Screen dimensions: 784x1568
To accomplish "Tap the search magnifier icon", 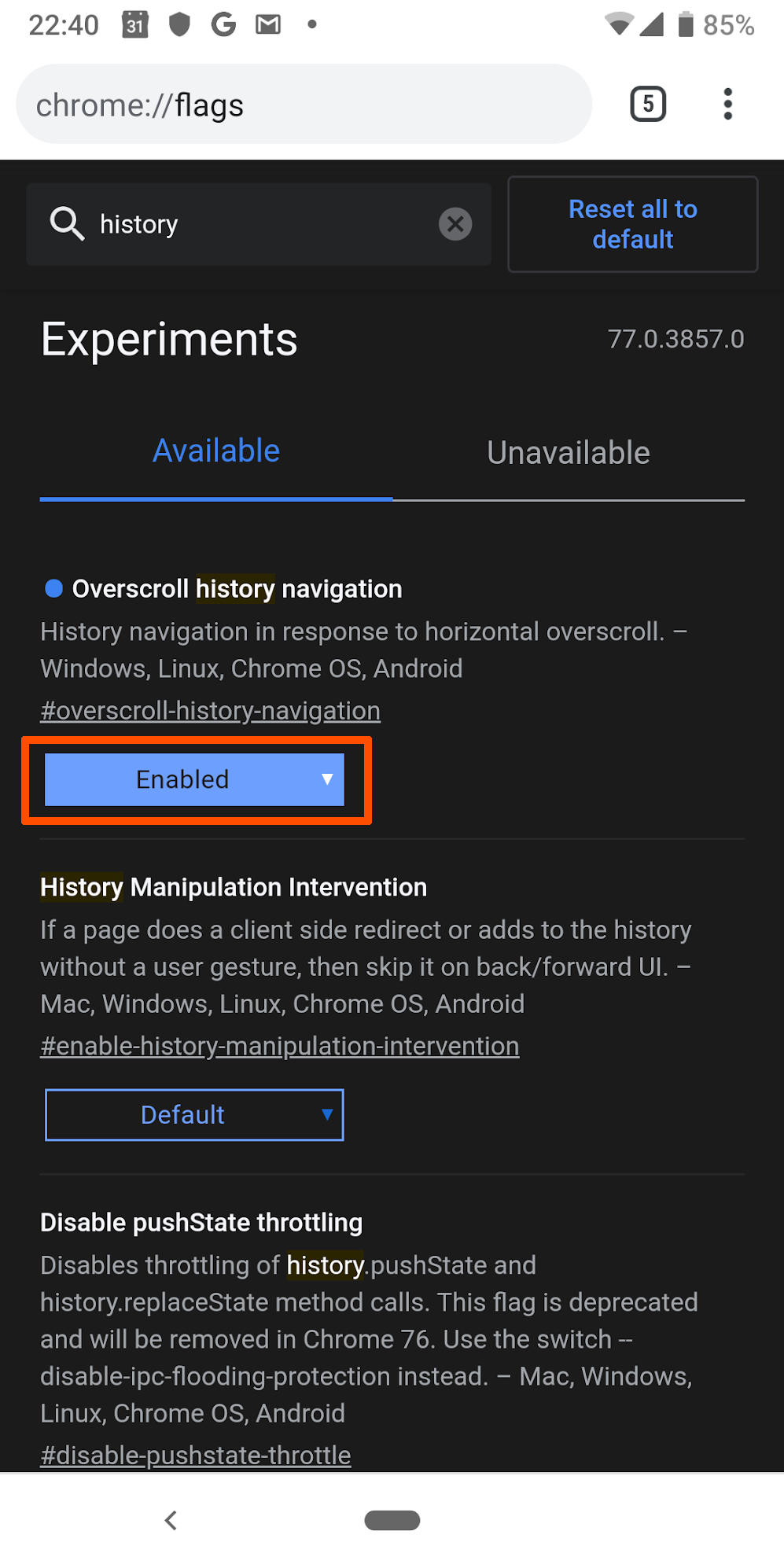I will 67,224.
